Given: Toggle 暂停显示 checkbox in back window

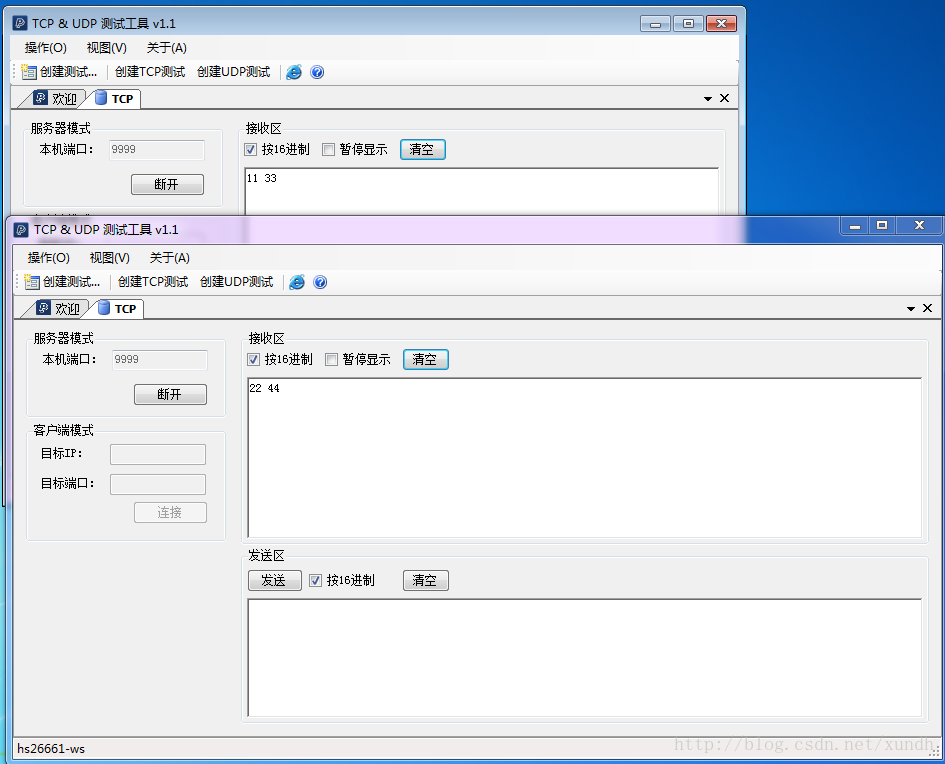Looking at the screenshot, I should coord(328,149).
